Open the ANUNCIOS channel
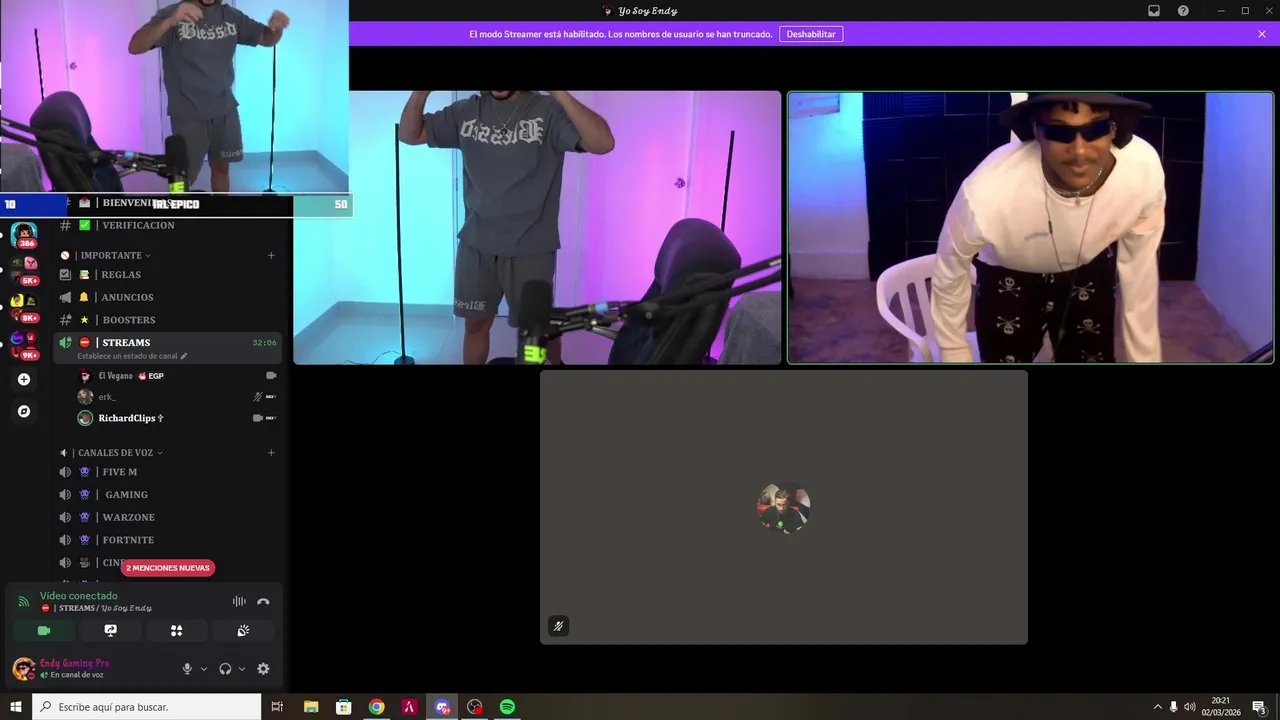The width and height of the screenshot is (1280, 720). pos(167,297)
